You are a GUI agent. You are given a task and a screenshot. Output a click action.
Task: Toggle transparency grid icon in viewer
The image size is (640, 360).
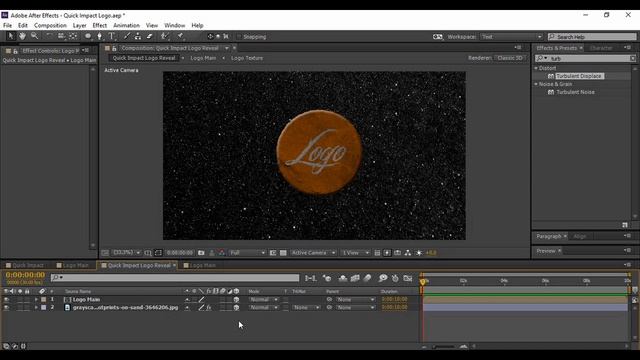[x=283, y=253]
